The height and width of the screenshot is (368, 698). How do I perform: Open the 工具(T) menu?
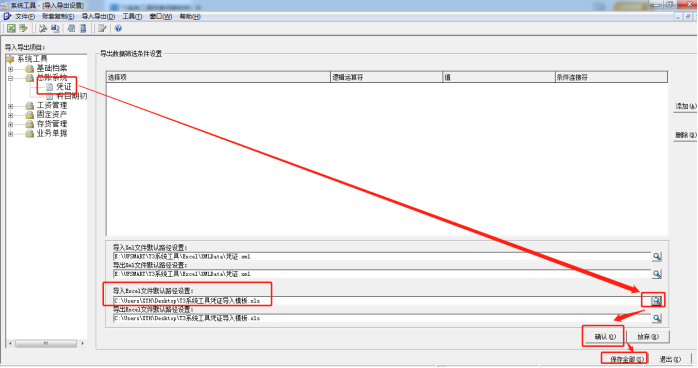pos(132,16)
